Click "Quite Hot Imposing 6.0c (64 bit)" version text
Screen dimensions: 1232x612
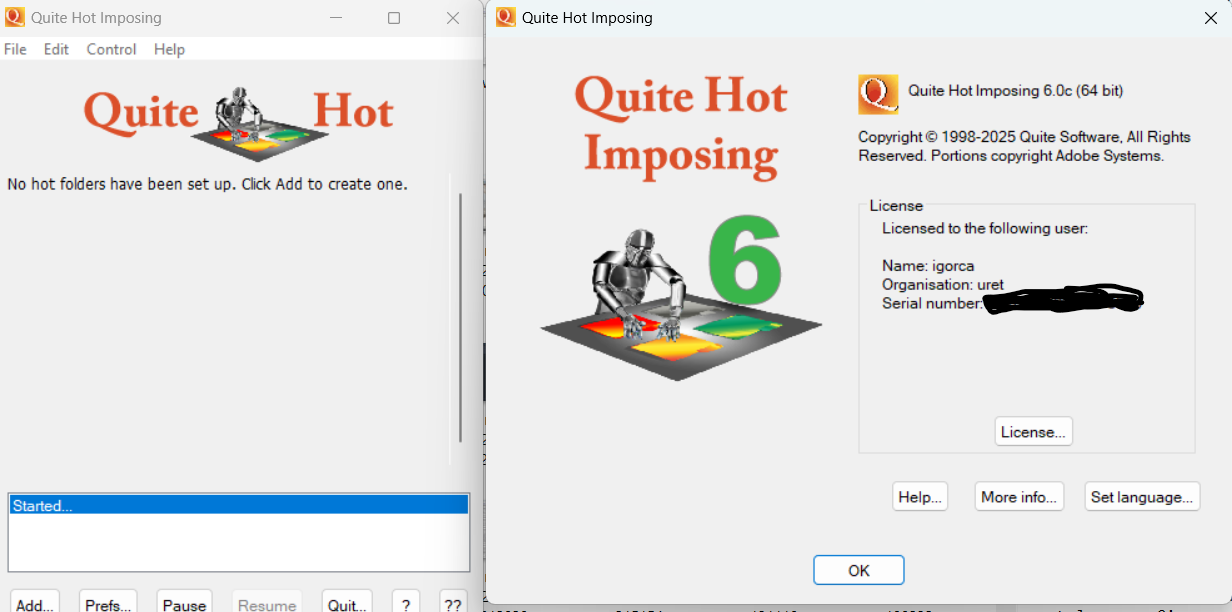point(1015,91)
